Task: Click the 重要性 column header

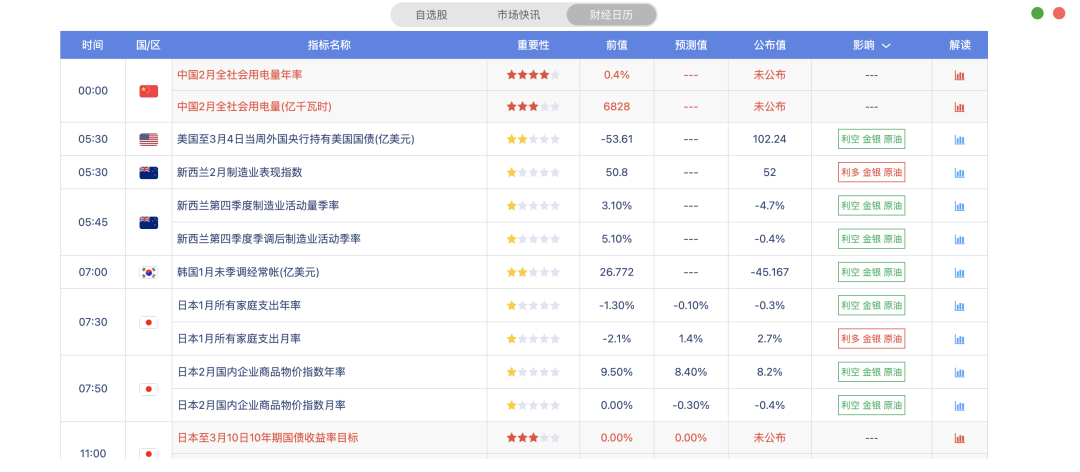Action: click(533, 45)
